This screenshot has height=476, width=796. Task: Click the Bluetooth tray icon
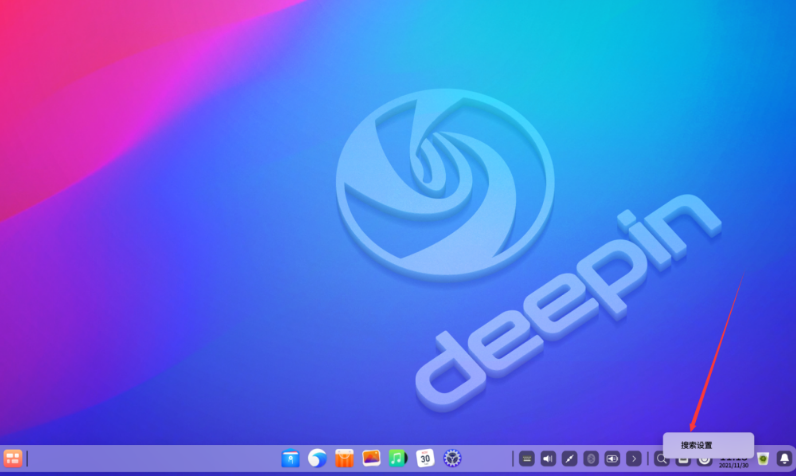(590, 459)
